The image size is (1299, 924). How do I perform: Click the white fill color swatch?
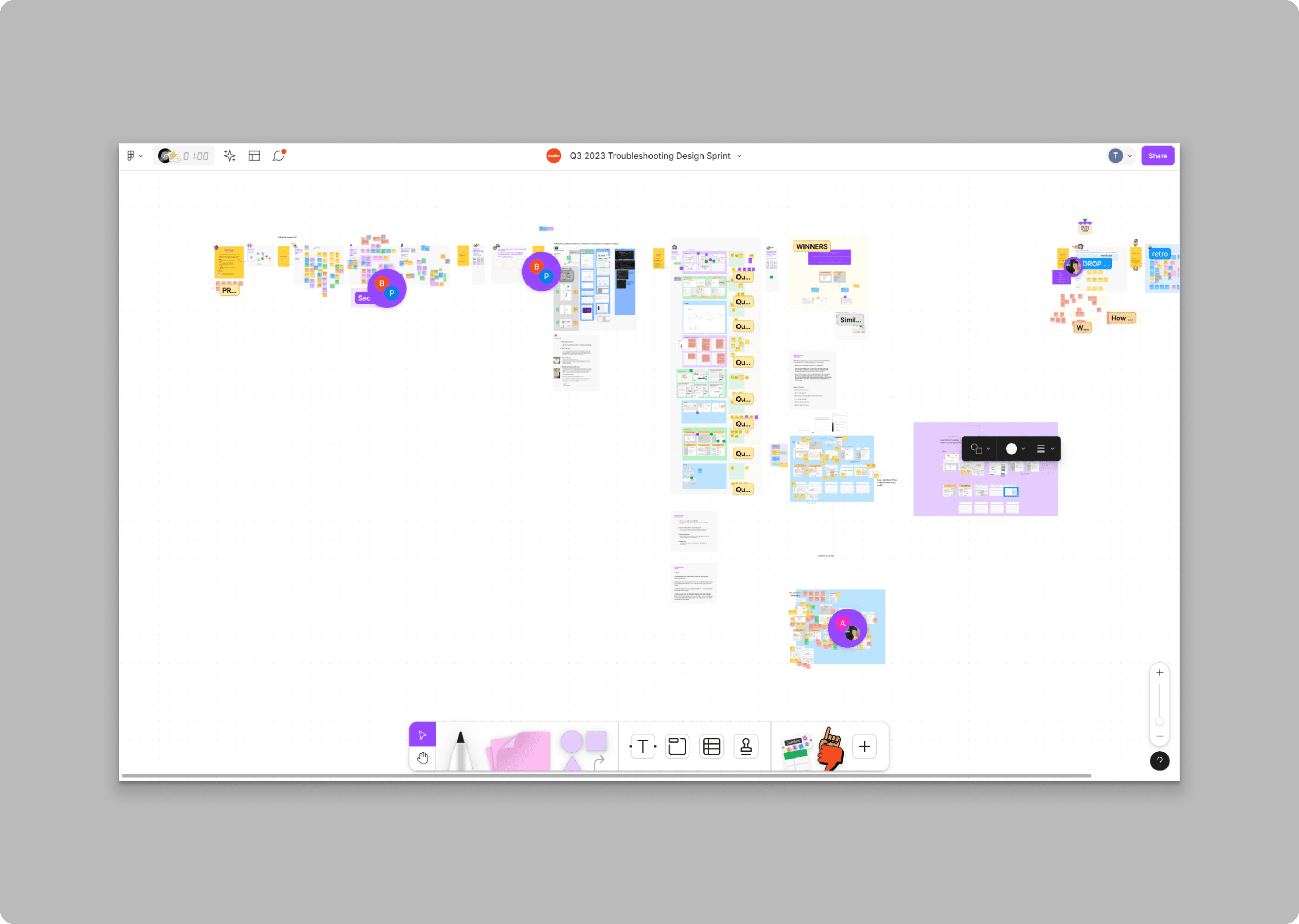coord(1011,449)
